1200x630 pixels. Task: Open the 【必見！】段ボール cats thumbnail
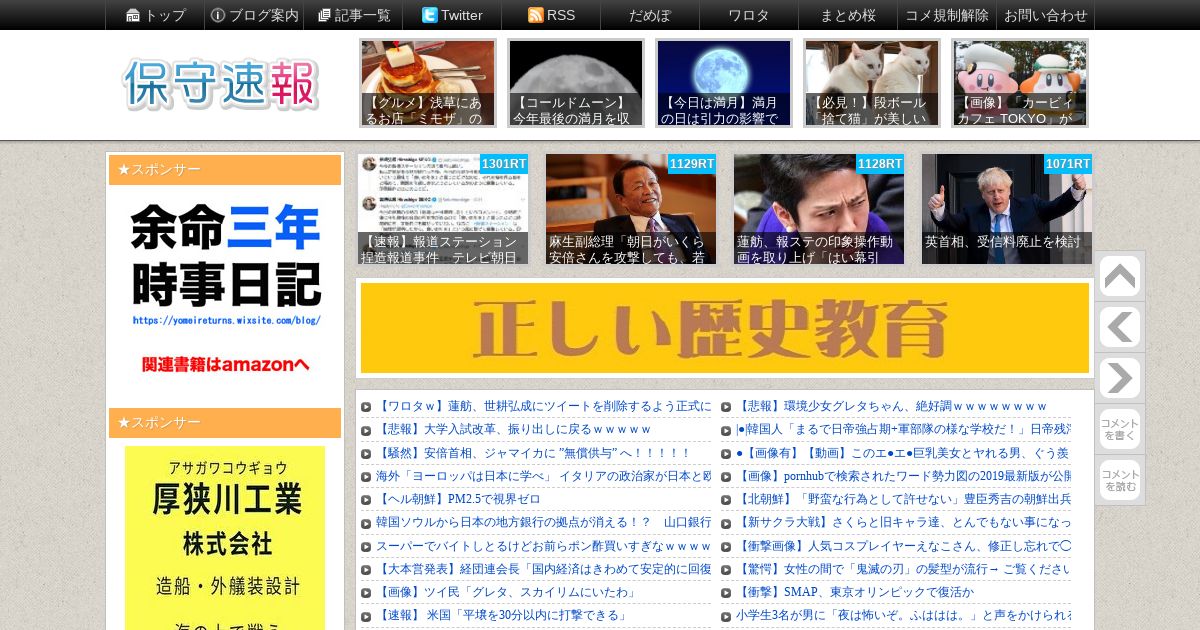tap(872, 83)
